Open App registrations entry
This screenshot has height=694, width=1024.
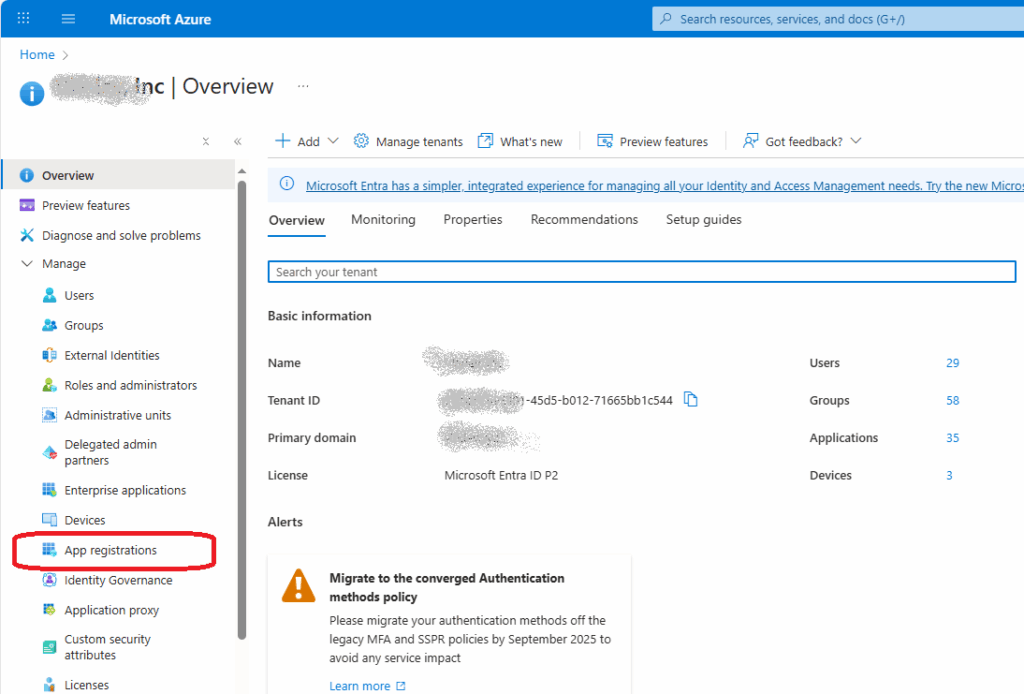(110, 550)
